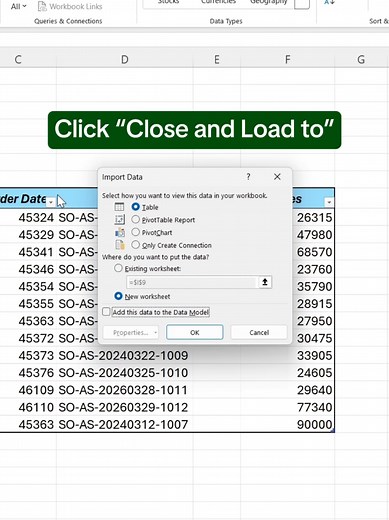Cancel the Import Data dialog

point(259,332)
